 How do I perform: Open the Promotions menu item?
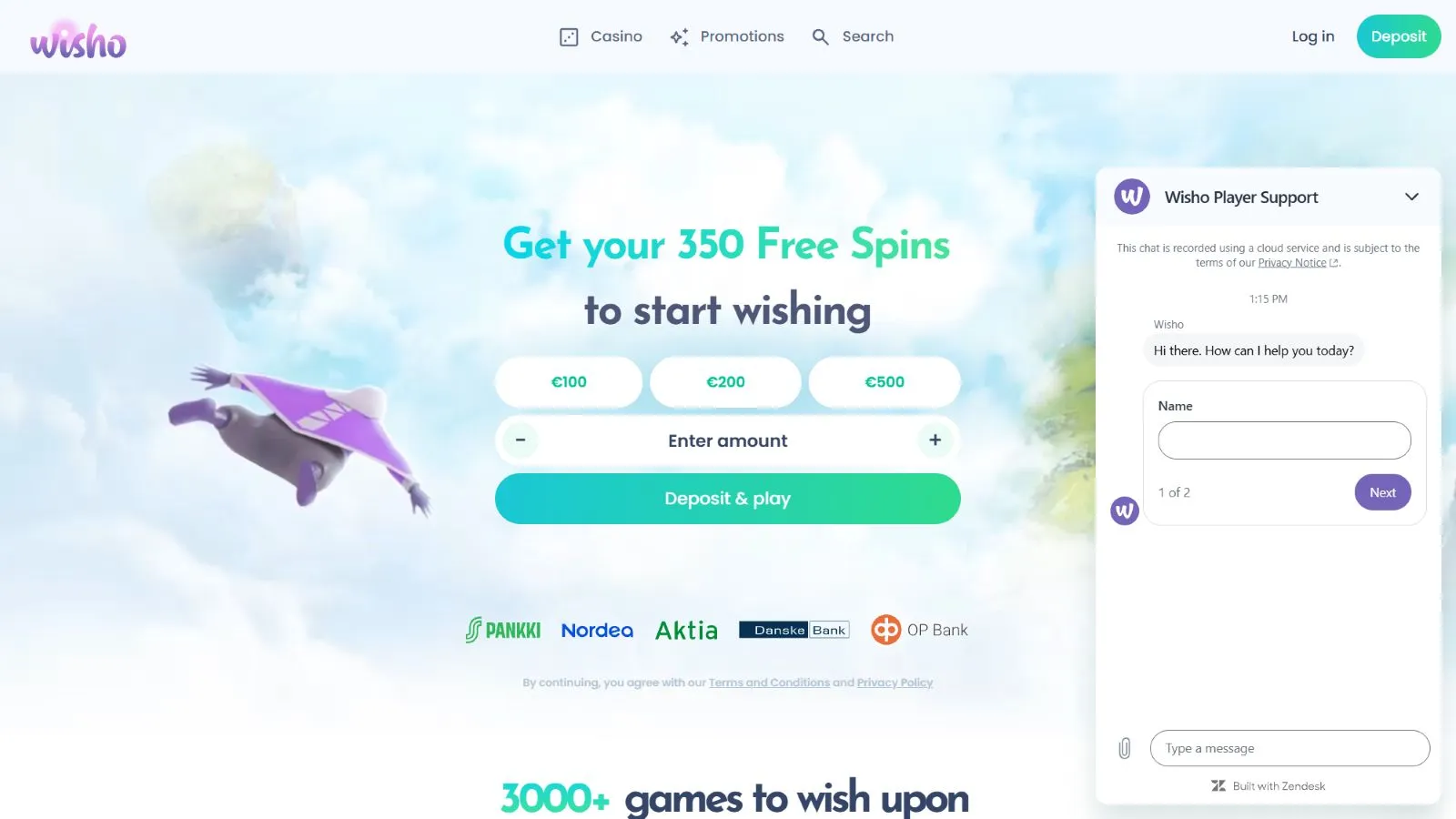click(x=727, y=36)
